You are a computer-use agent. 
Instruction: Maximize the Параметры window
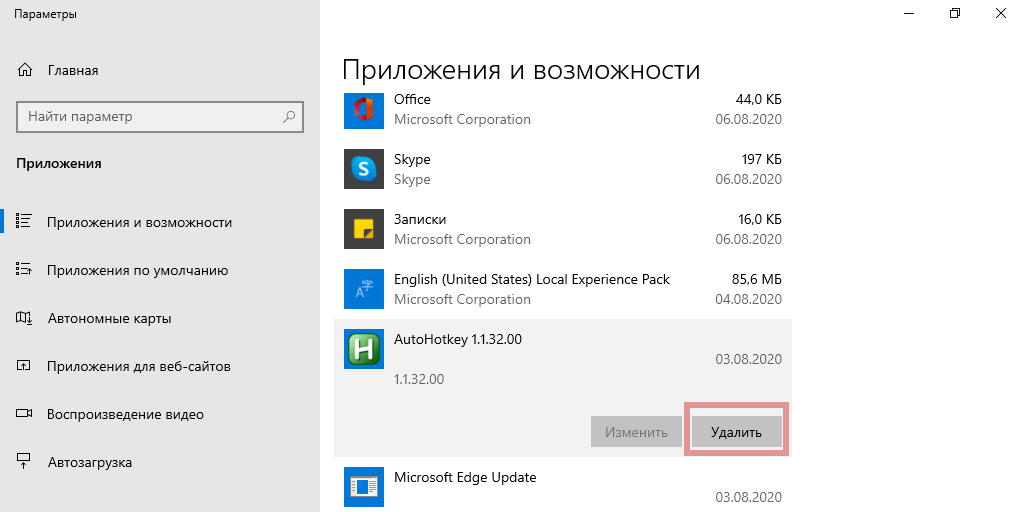click(955, 14)
